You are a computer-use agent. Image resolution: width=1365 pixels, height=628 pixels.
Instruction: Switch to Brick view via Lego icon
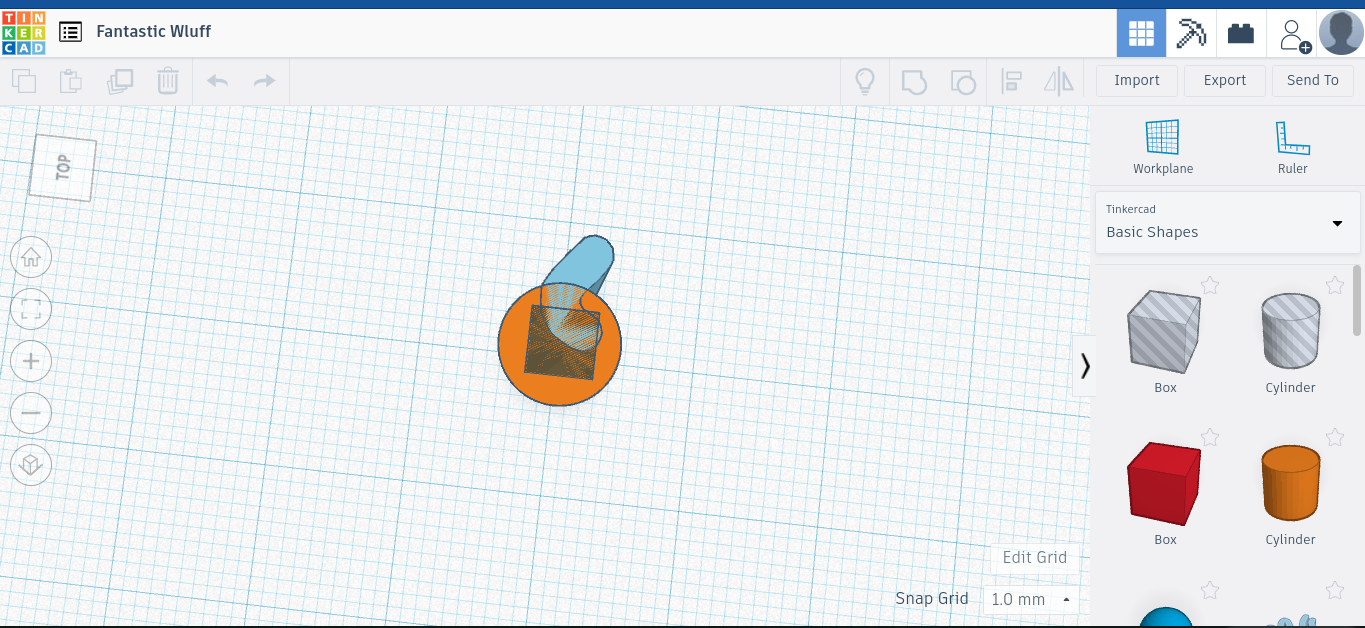click(x=1241, y=32)
